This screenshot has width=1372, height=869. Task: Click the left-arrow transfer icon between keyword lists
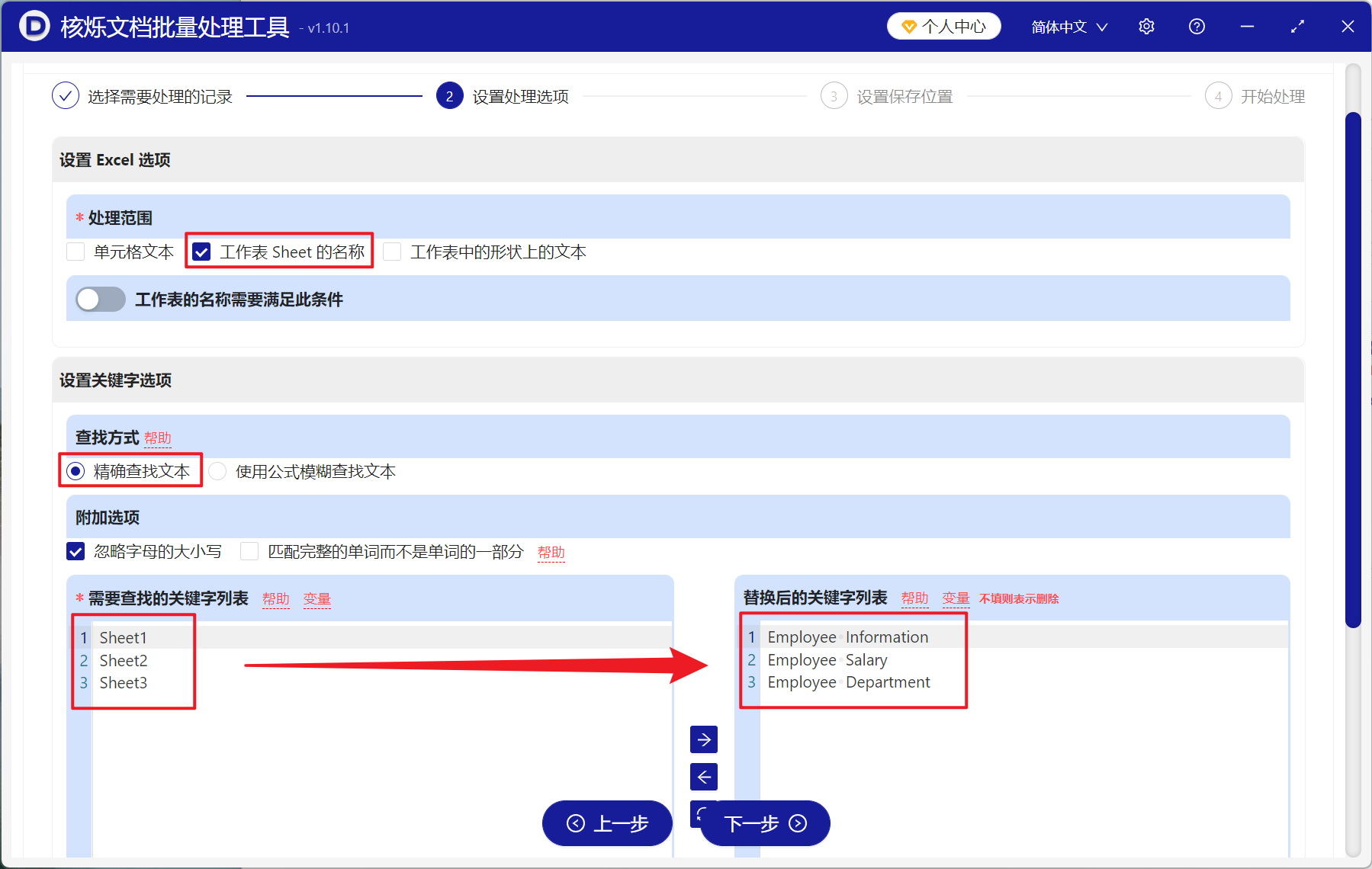pyautogui.click(x=703, y=776)
